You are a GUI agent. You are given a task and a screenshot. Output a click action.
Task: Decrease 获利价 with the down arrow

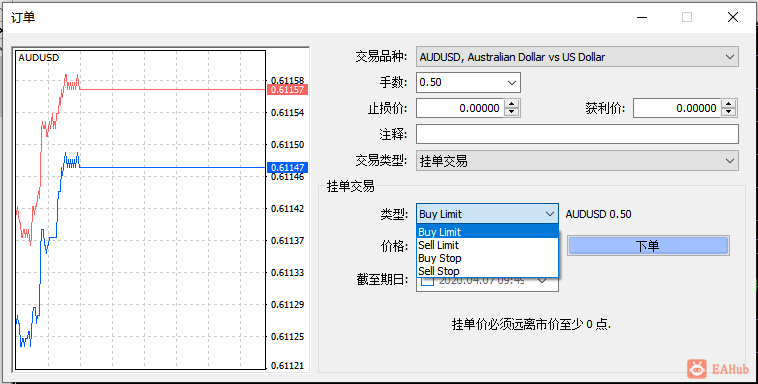click(x=729, y=113)
